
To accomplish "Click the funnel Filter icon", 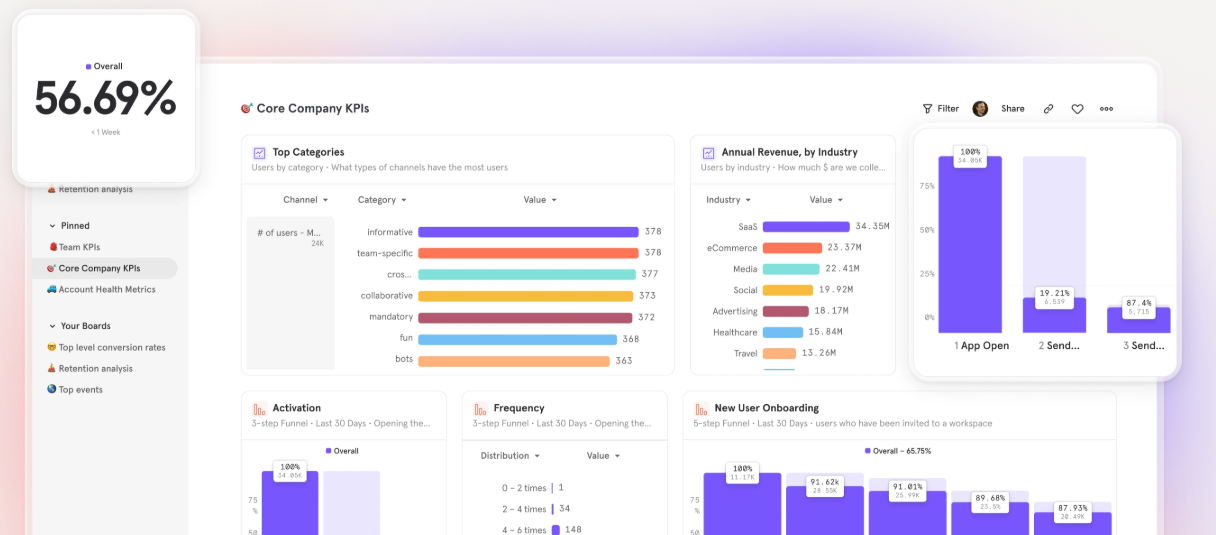I will click(x=927, y=109).
